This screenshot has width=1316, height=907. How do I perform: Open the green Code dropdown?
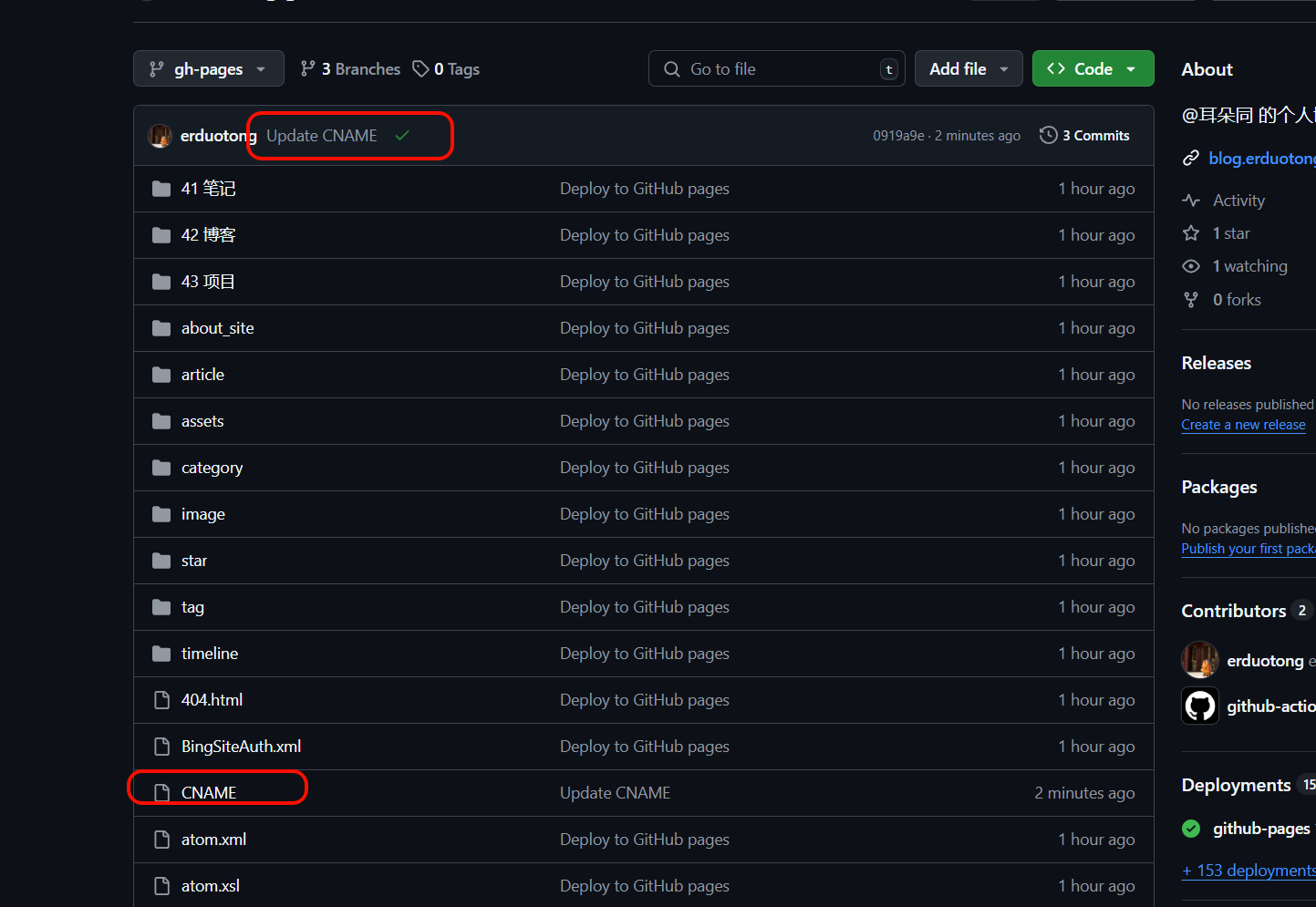[x=1093, y=68]
